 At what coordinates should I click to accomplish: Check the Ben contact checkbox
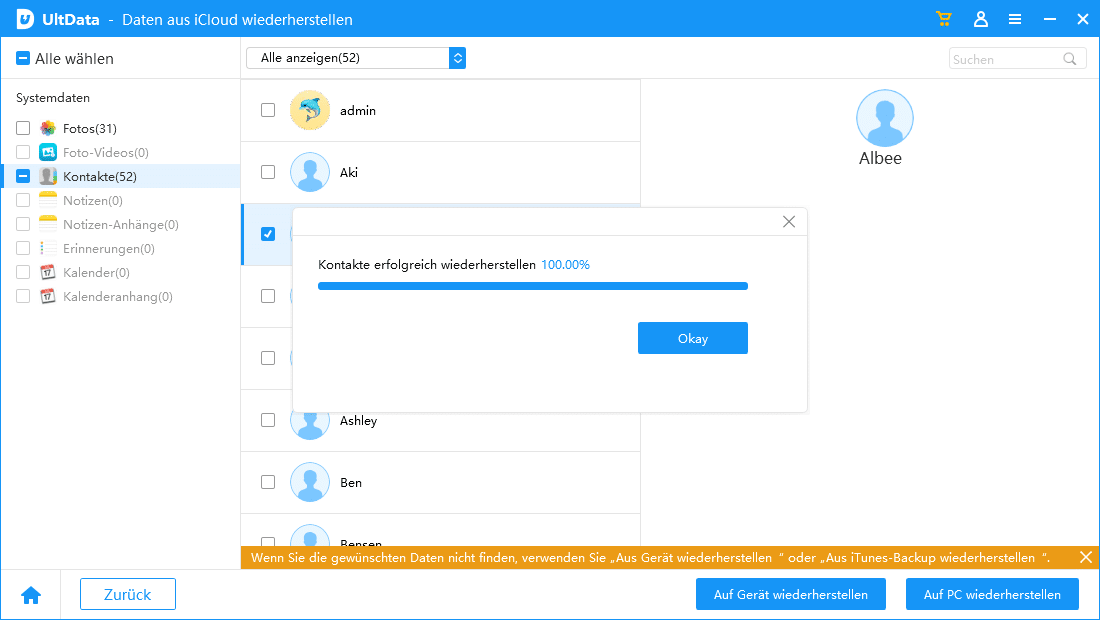point(268,482)
